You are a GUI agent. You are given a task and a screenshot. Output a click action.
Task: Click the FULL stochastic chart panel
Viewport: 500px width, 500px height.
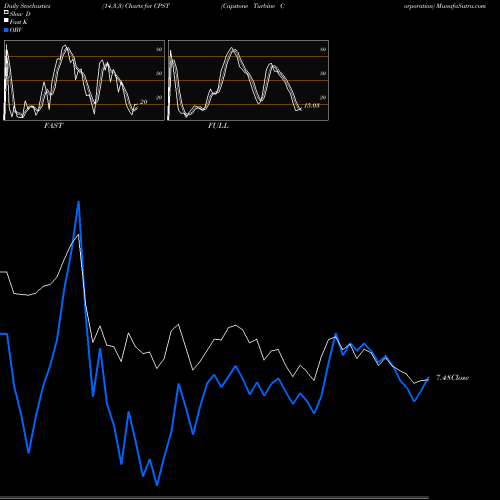click(248, 80)
